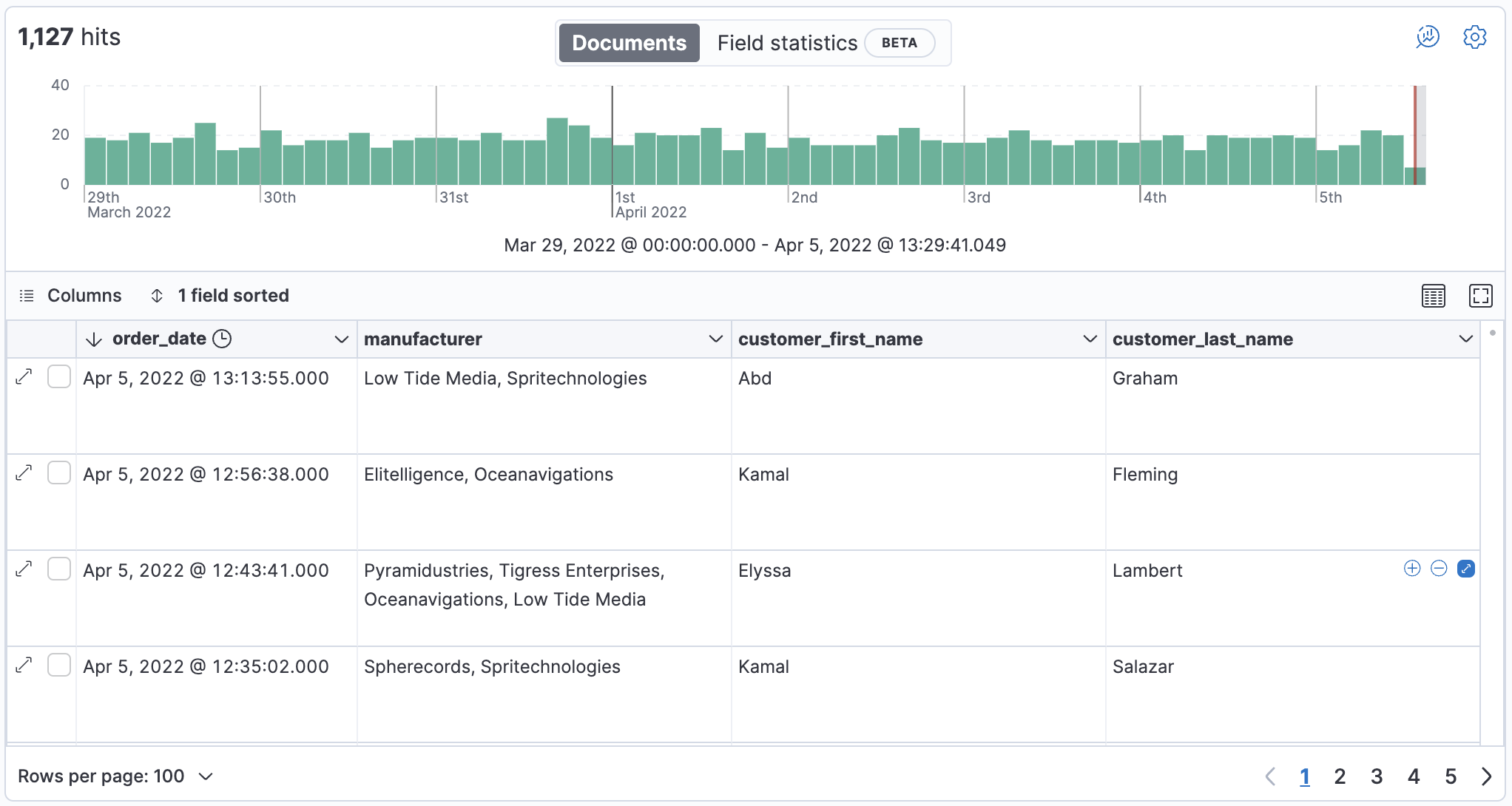Click the tallest histogram bar on 31st
This screenshot has width=1512, height=806.
pyautogui.click(x=557, y=152)
